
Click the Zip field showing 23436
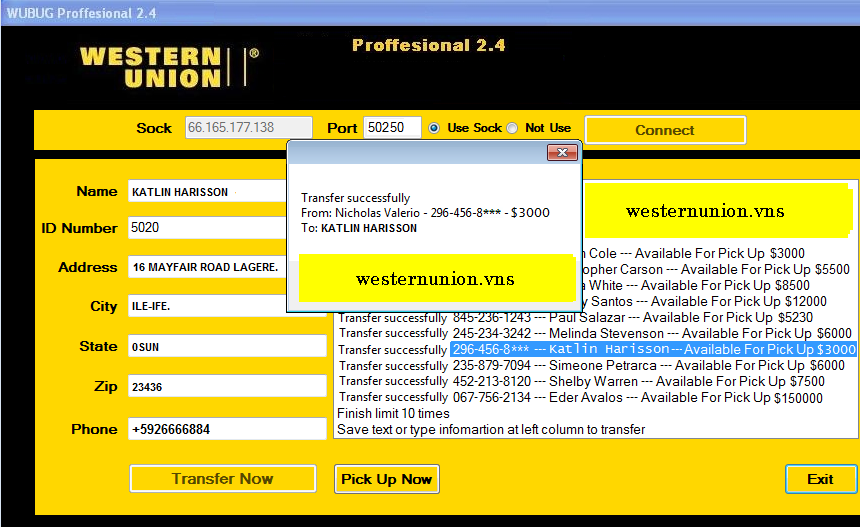click(227, 387)
